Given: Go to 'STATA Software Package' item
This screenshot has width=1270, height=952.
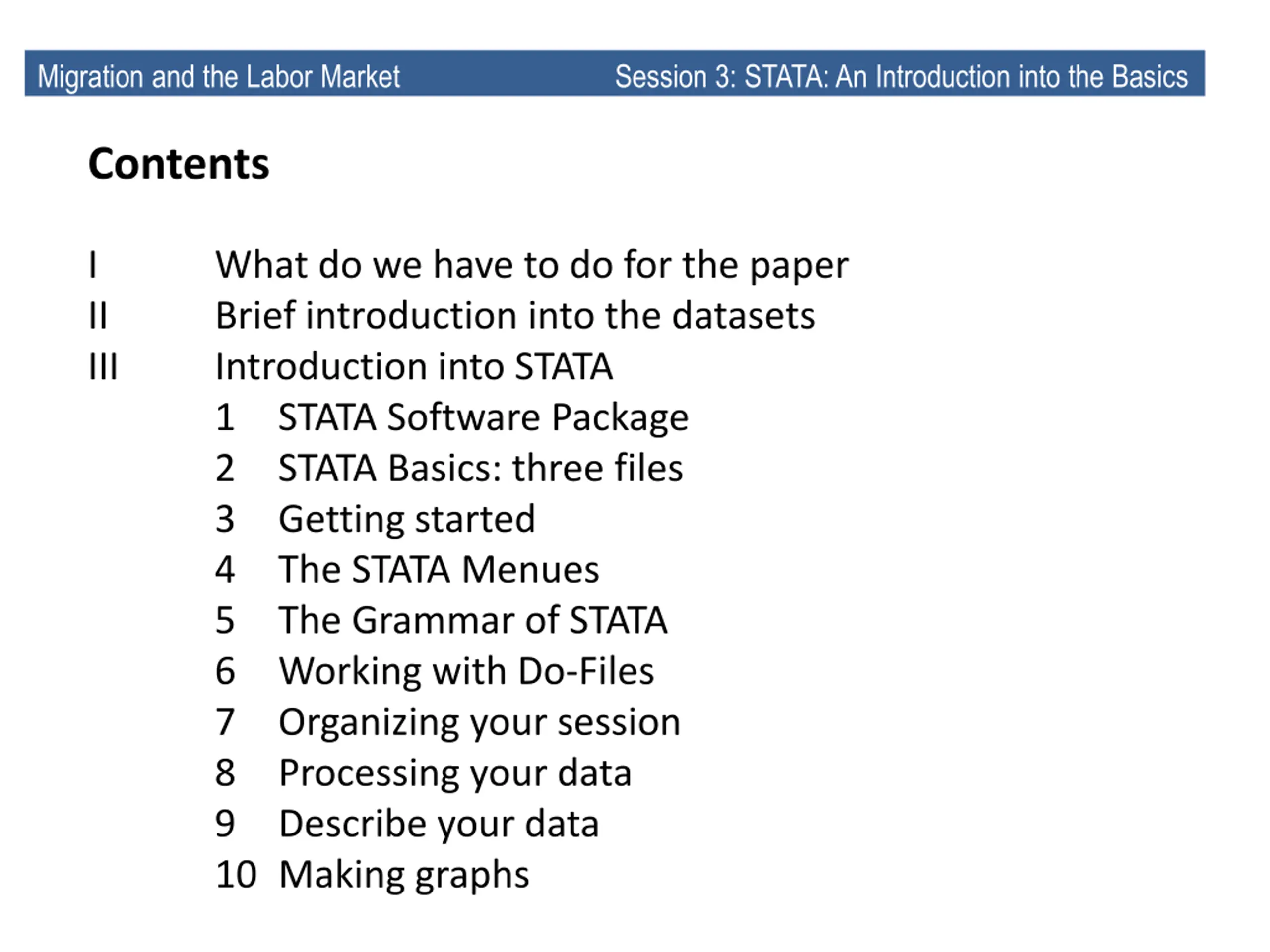Looking at the screenshot, I should coord(483,418).
